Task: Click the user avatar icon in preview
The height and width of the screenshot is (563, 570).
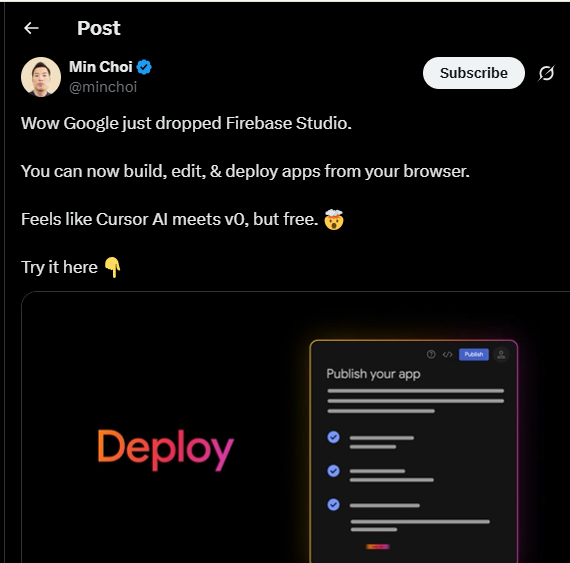Action: pos(501,354)
